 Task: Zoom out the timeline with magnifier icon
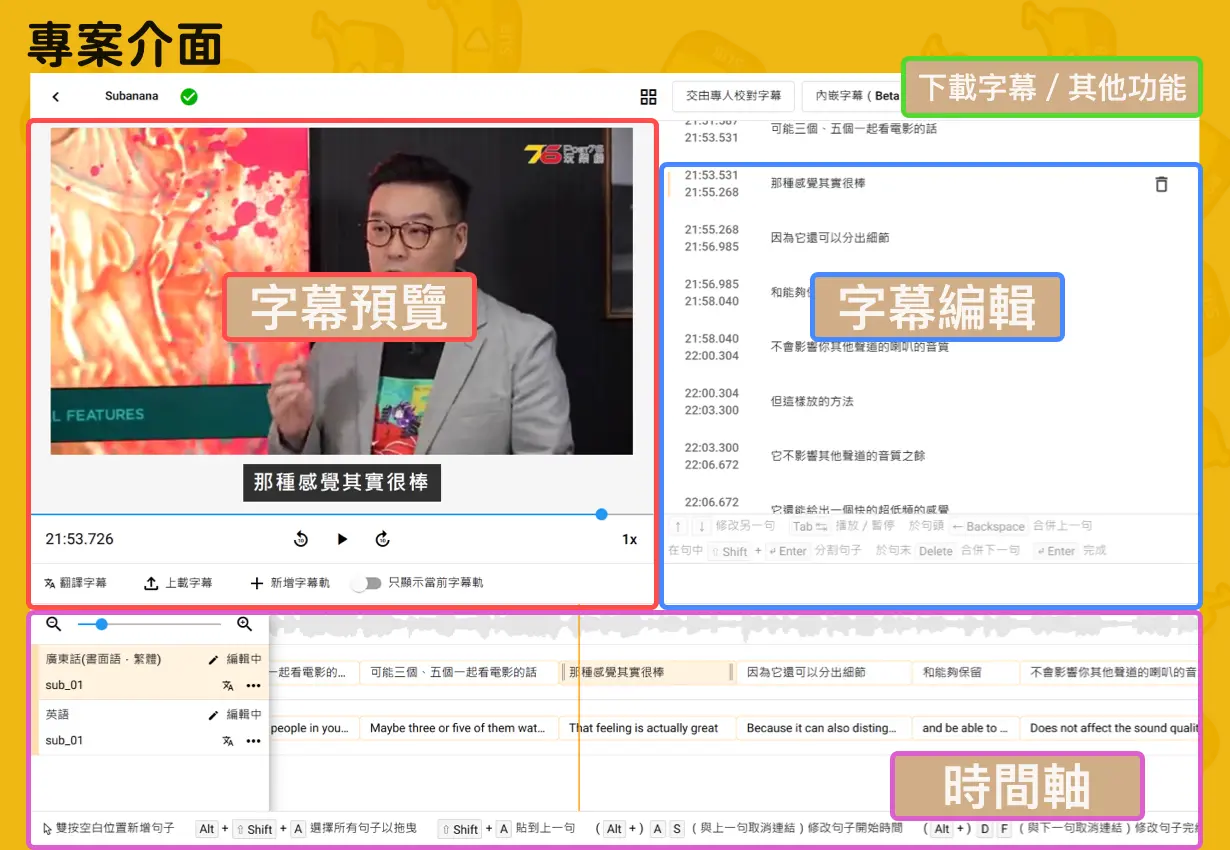[54, 624]
